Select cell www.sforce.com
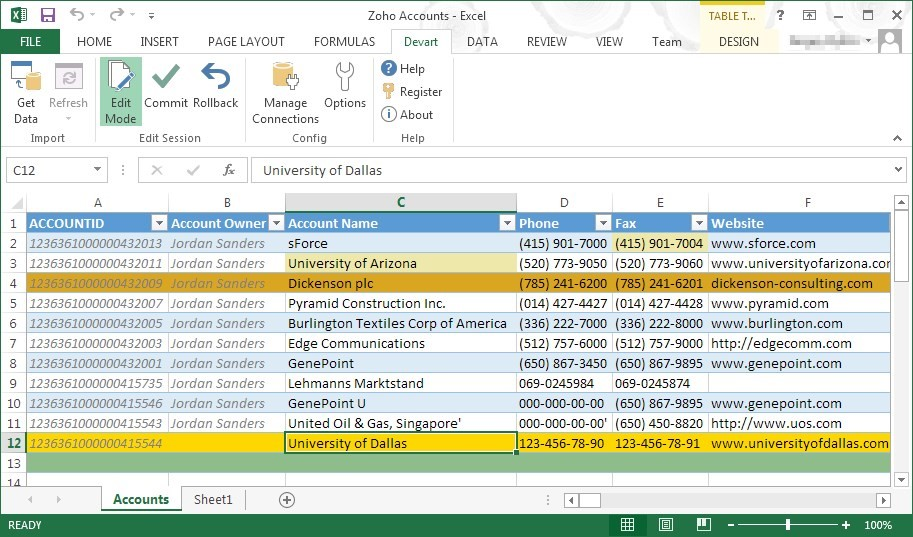This screenshot has width=913, height=537. tap(799, 243)
